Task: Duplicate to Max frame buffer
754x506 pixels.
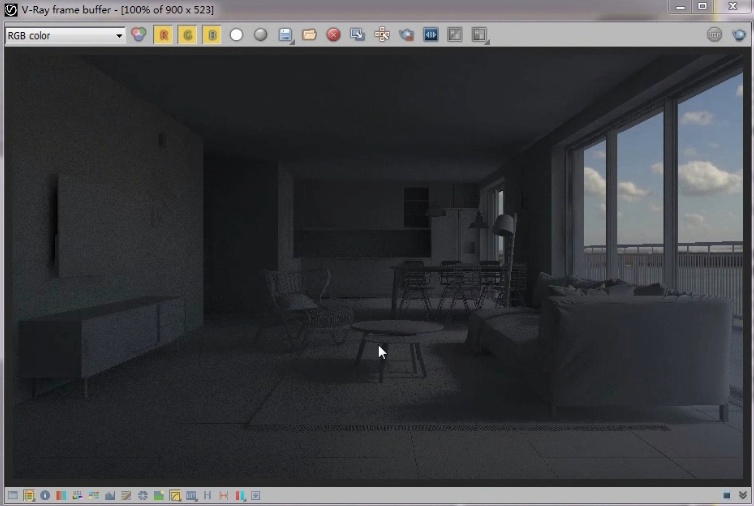Action: pos(357,35)
